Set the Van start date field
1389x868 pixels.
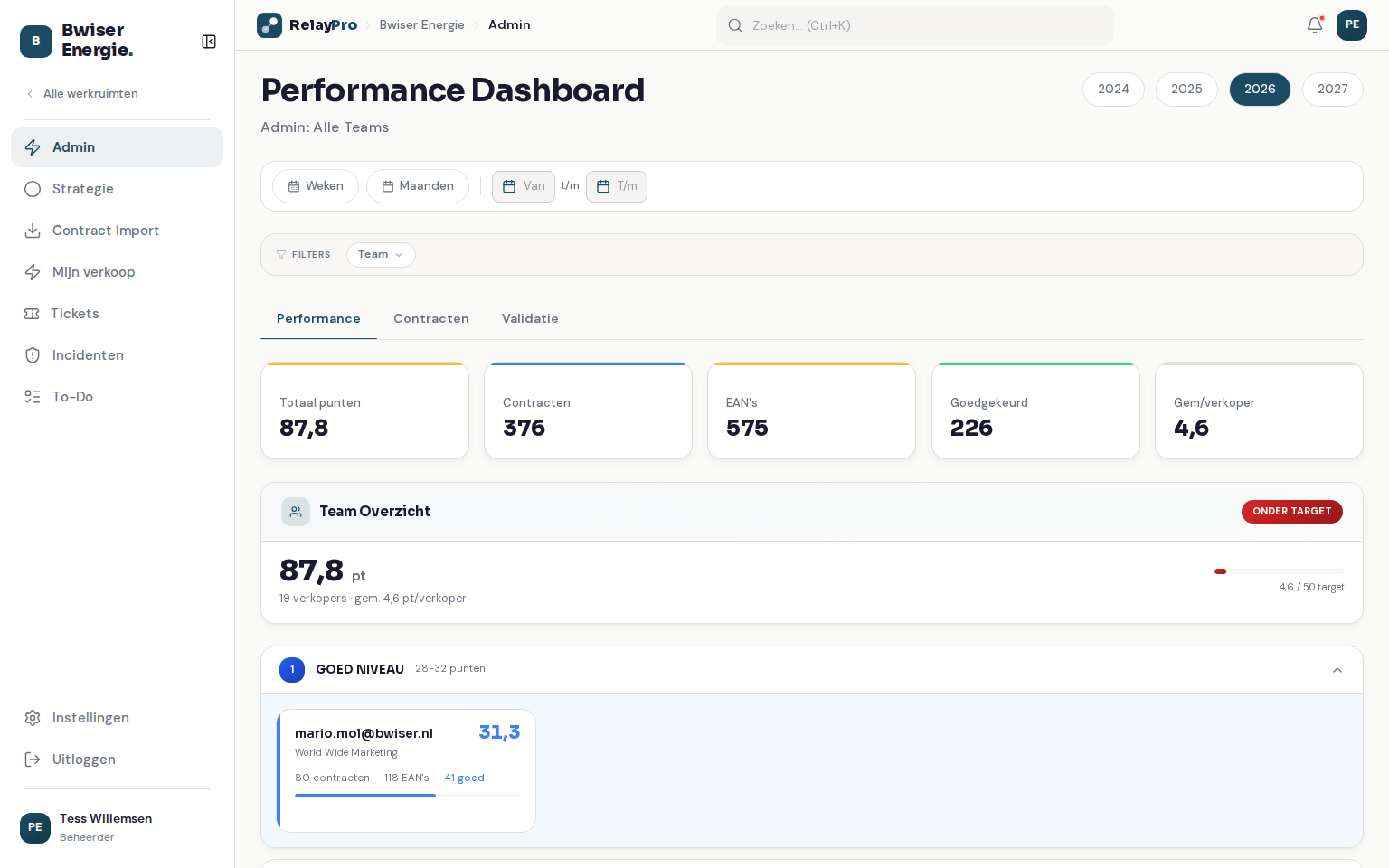coord(524,186)
